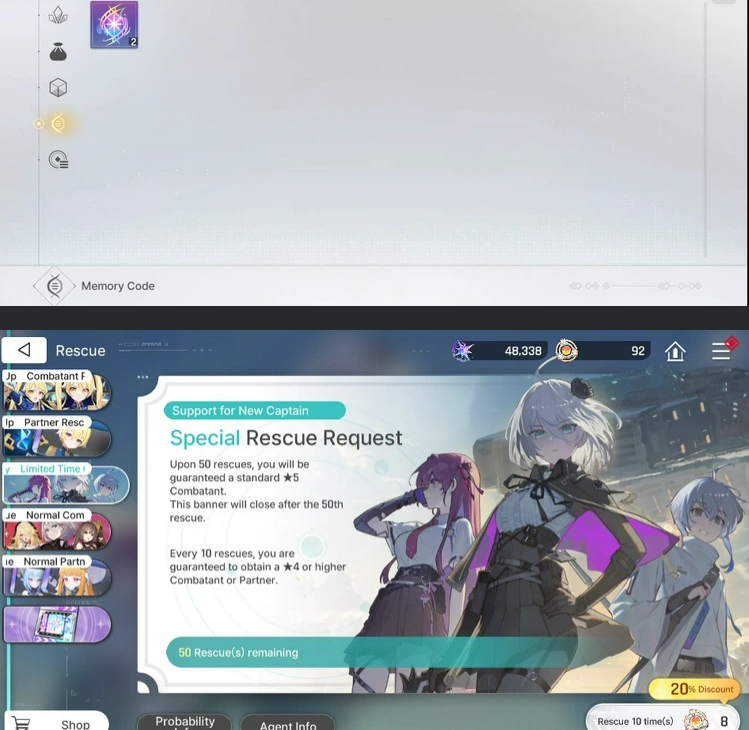Click the rescue ticket icon beside 92
The height and width of the screenshot is (730, 749).
click(x=567, y=350)
